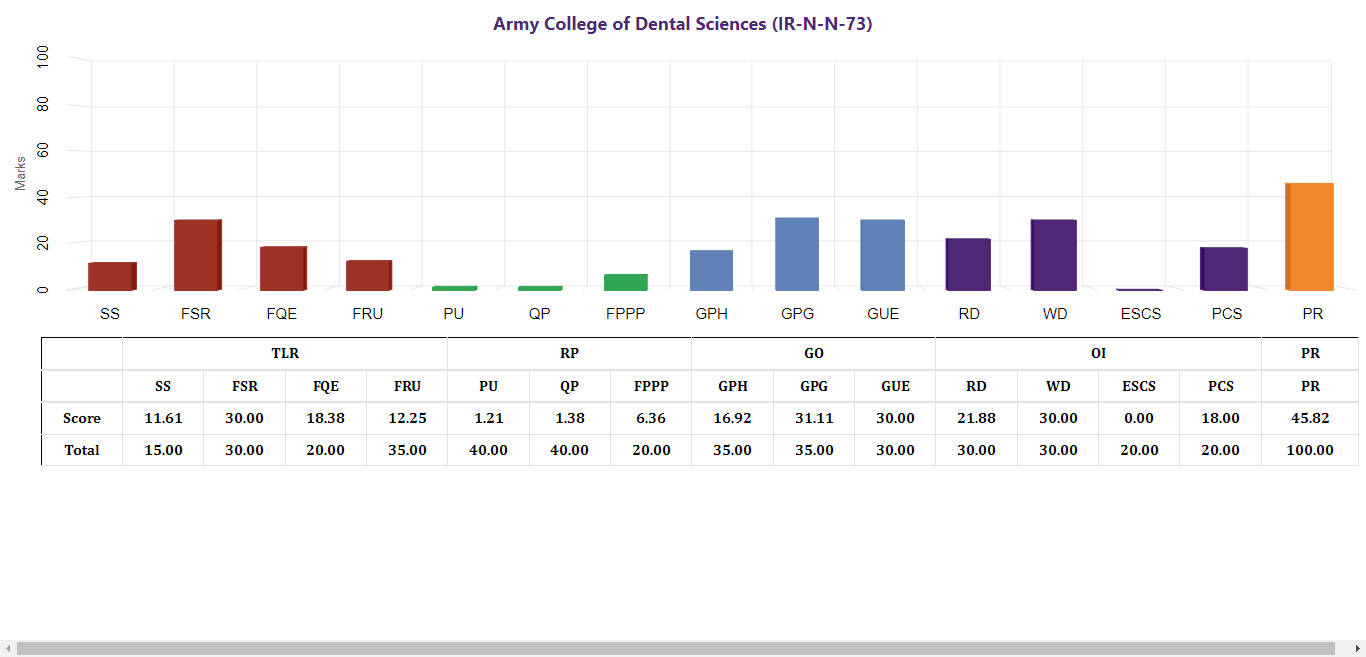Click the PCS purple bar
Image resolution: width=1366 pixels, height=657 pixels.
tap(1224, 269)
